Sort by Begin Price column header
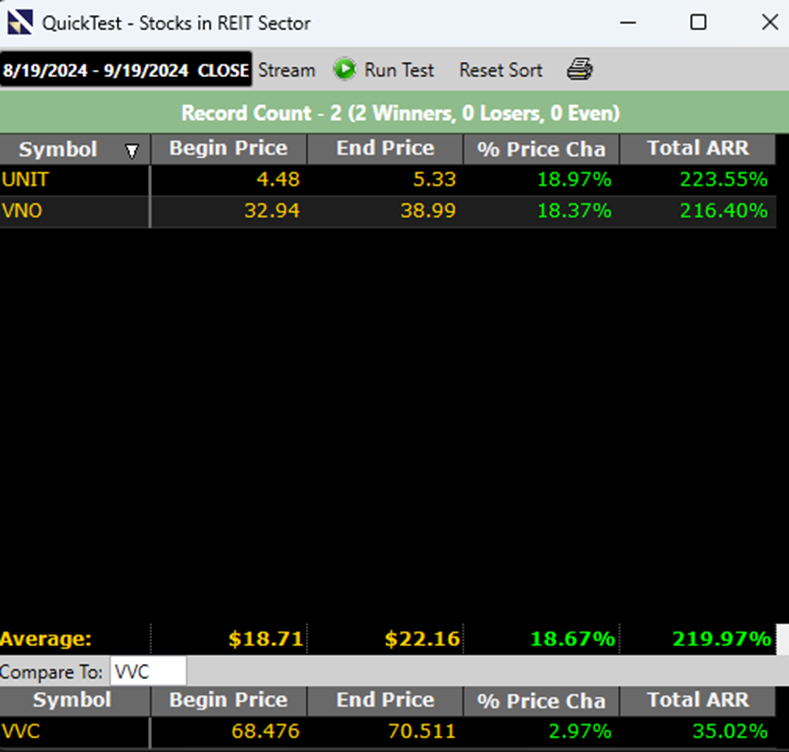The width and height of the screenshot is (789, 752). point(228,149)
